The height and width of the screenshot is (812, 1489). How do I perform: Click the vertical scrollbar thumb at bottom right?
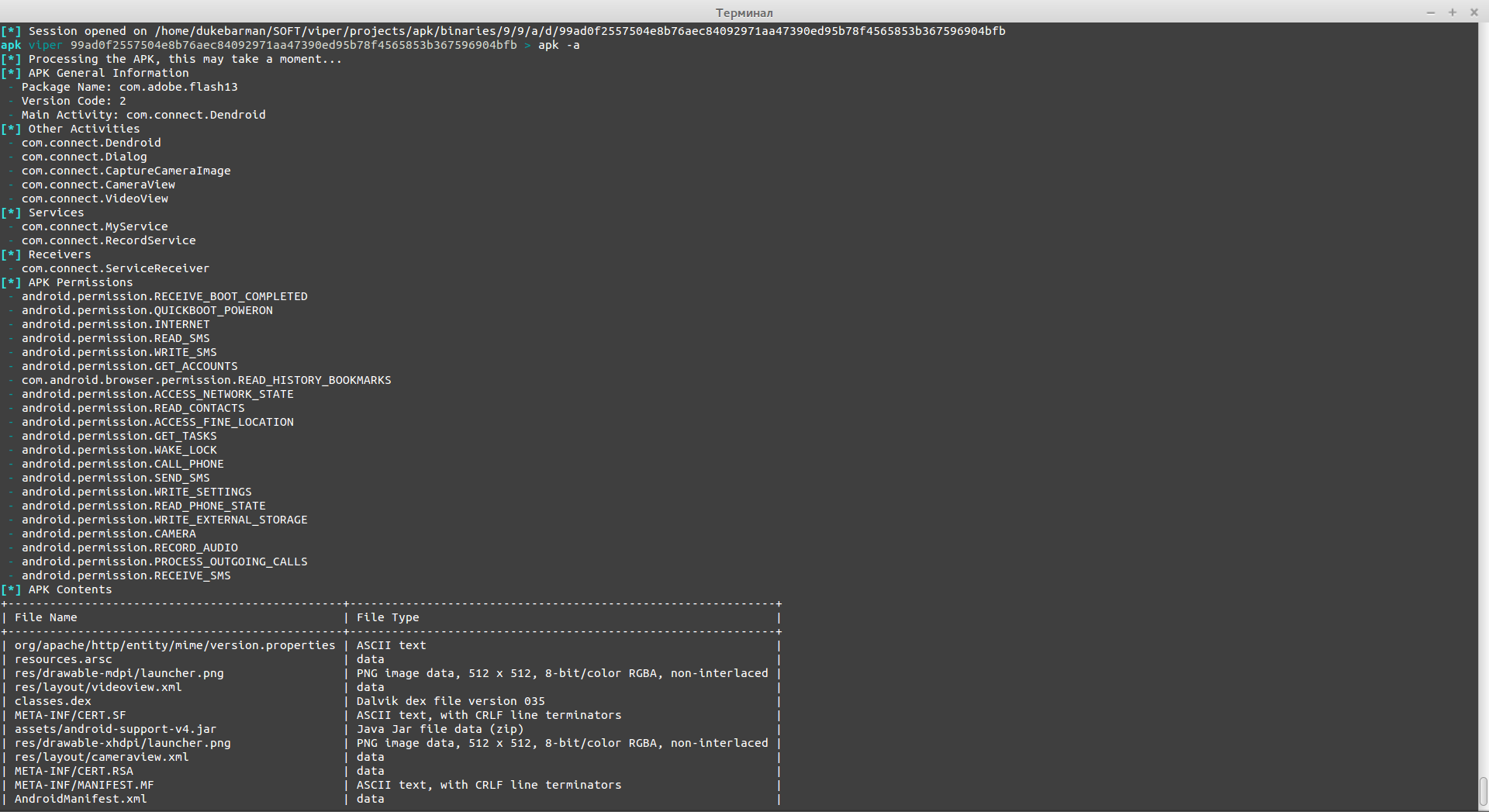tap(1483, 792)
